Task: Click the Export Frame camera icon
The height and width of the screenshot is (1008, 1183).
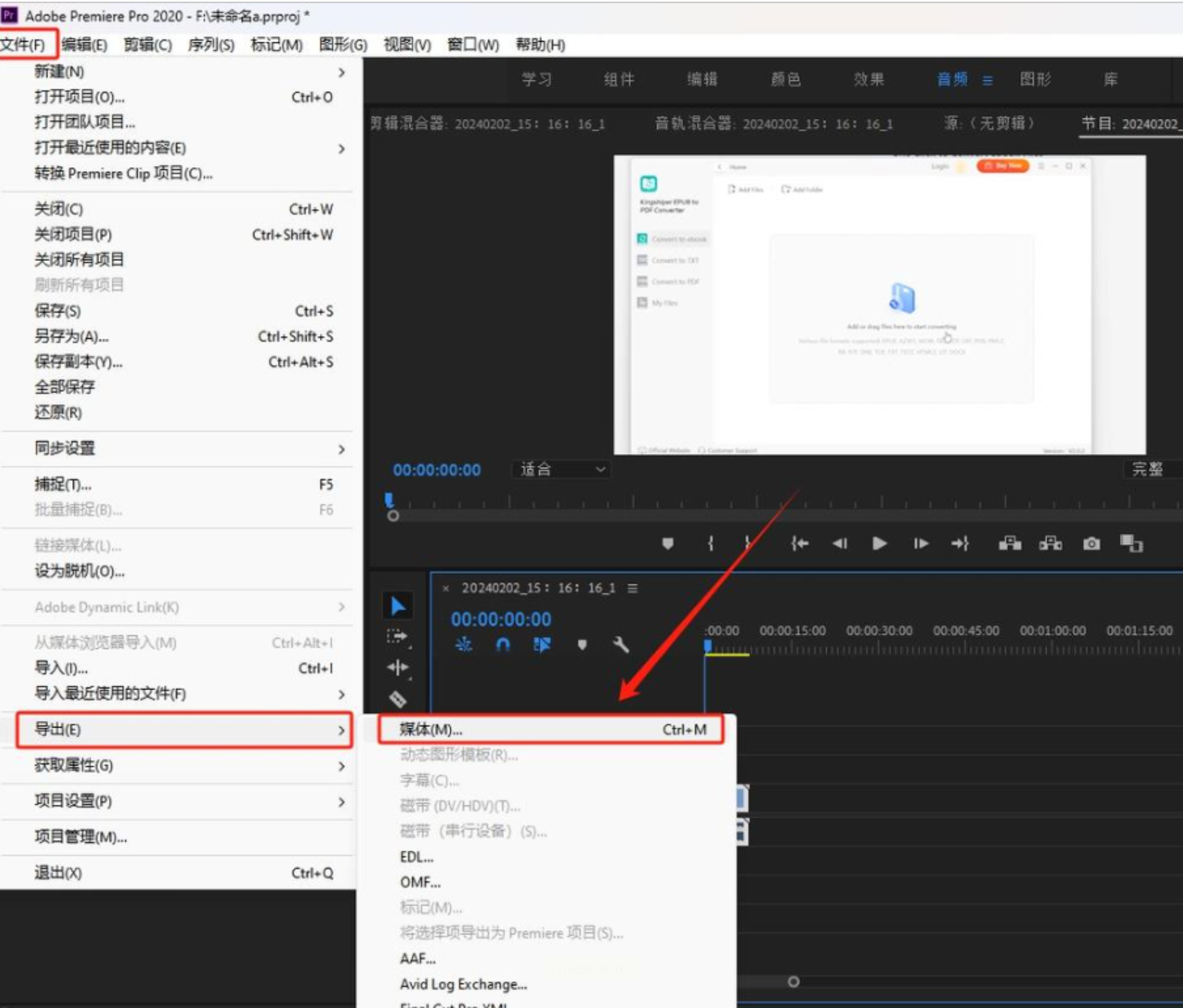Action: (1091, 543)
